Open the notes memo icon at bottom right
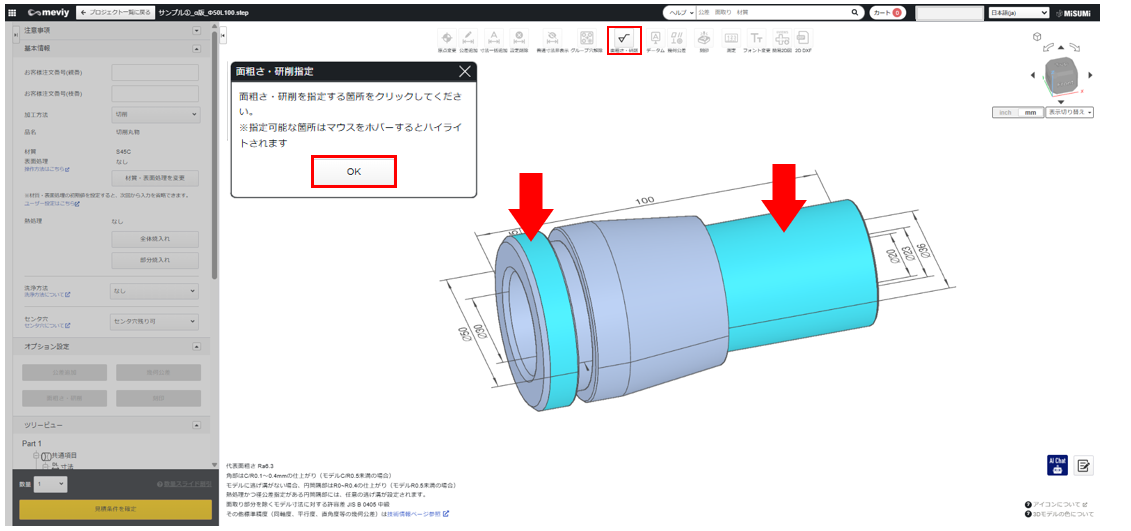Viewport: 1131px width, 531px height. [1084, 465]
